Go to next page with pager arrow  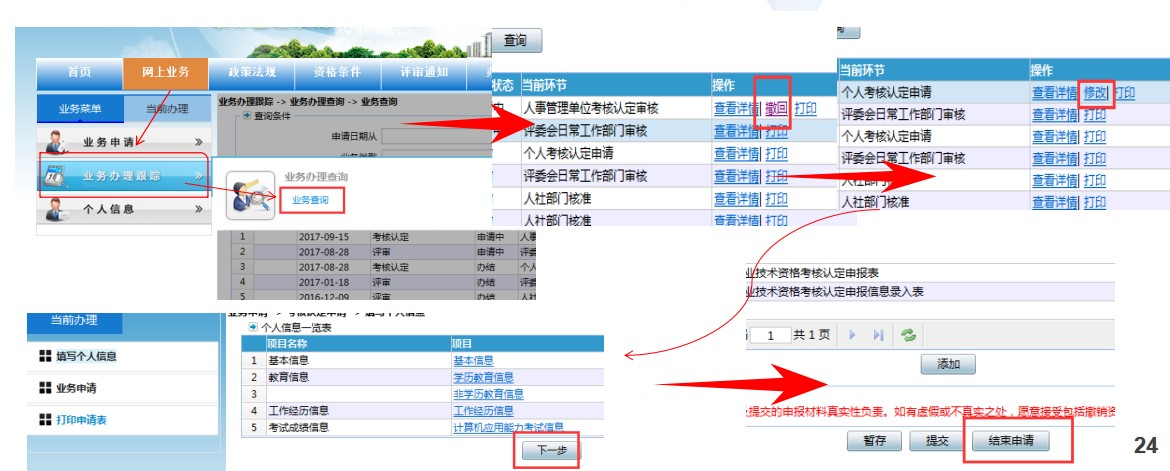(x=853, y=335)
